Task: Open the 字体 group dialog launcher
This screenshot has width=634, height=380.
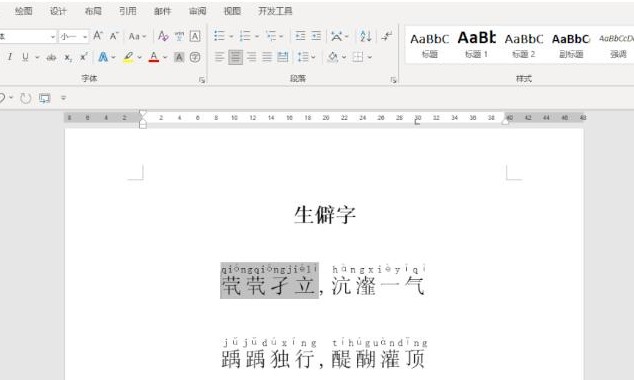Action: [x=202, y=80]
